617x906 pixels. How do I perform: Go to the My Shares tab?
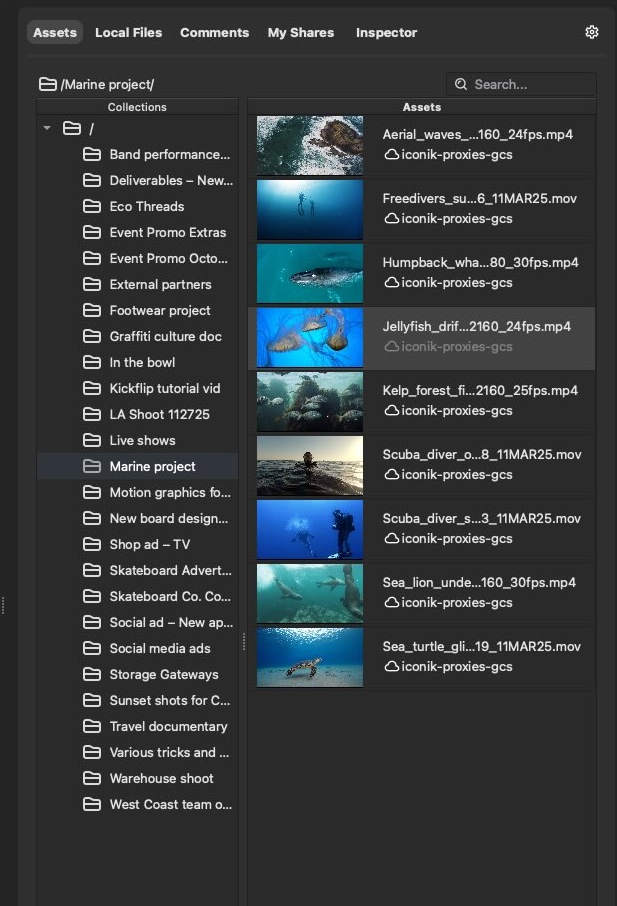301,33
